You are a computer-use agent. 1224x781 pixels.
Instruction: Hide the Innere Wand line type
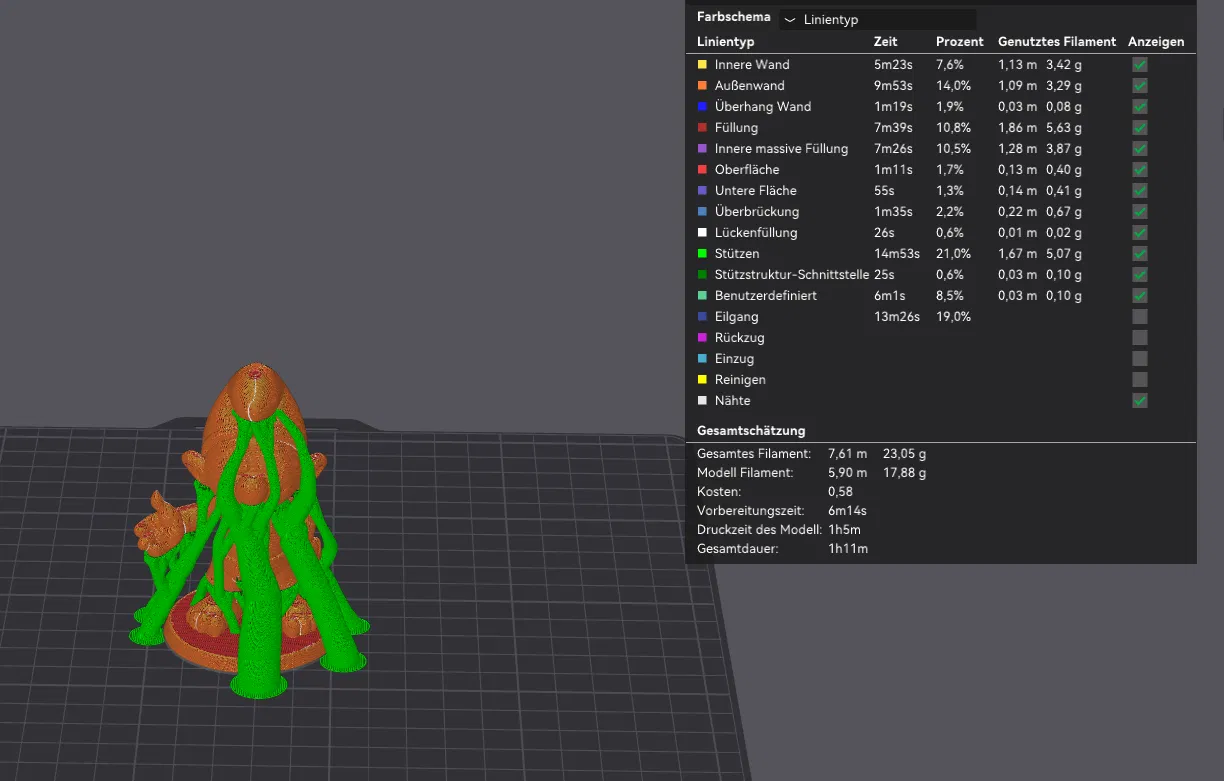[x=1139, y=65]
